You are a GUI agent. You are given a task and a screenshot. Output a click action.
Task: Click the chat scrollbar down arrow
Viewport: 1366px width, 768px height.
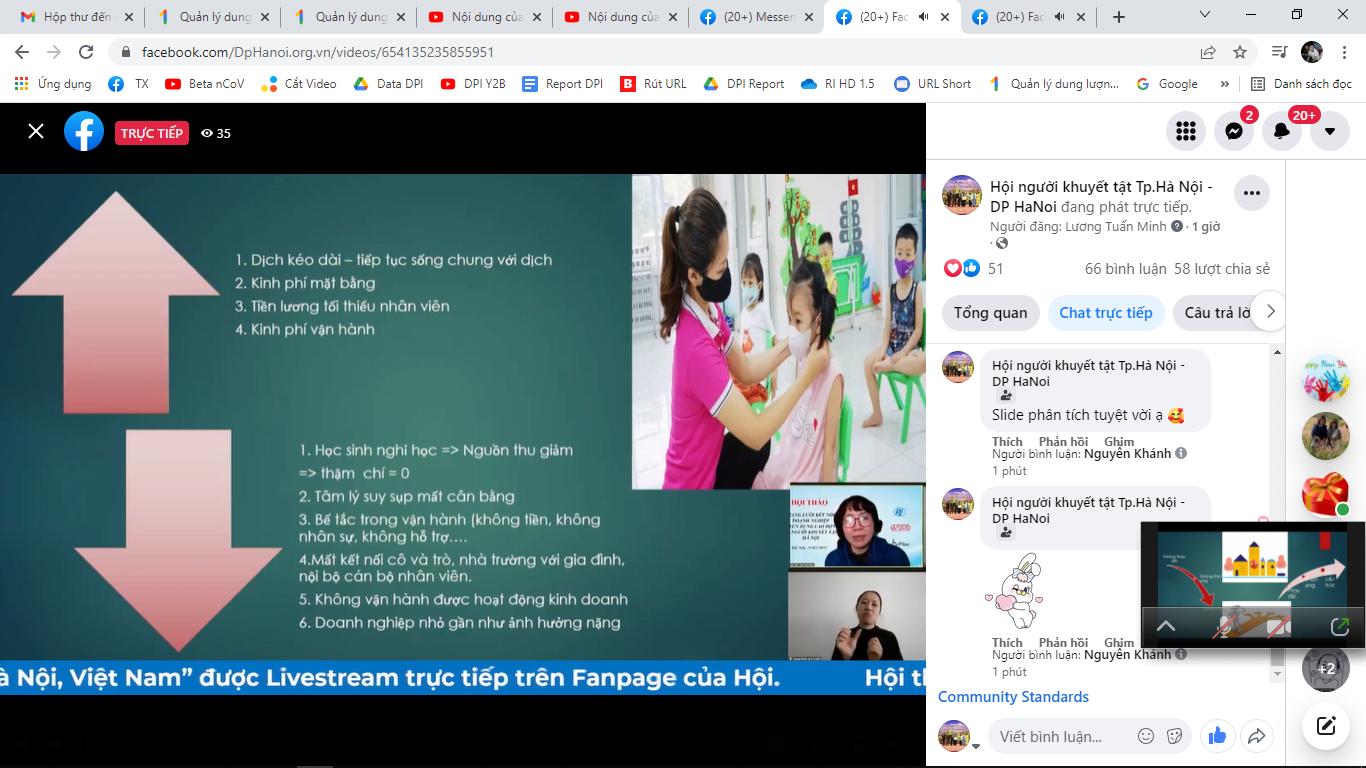1277,675
